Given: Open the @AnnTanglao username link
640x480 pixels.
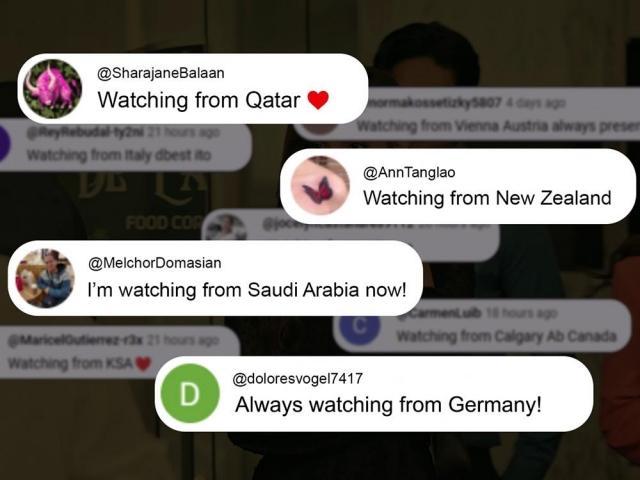Looking at the screenshot, I should (x=409, y=172).
